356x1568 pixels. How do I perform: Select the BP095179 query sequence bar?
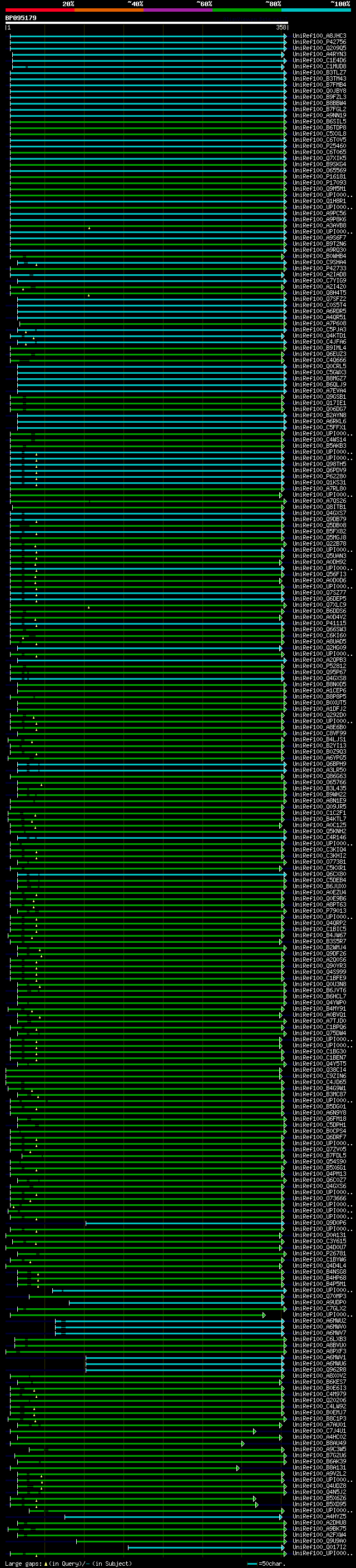pos(146,22)
